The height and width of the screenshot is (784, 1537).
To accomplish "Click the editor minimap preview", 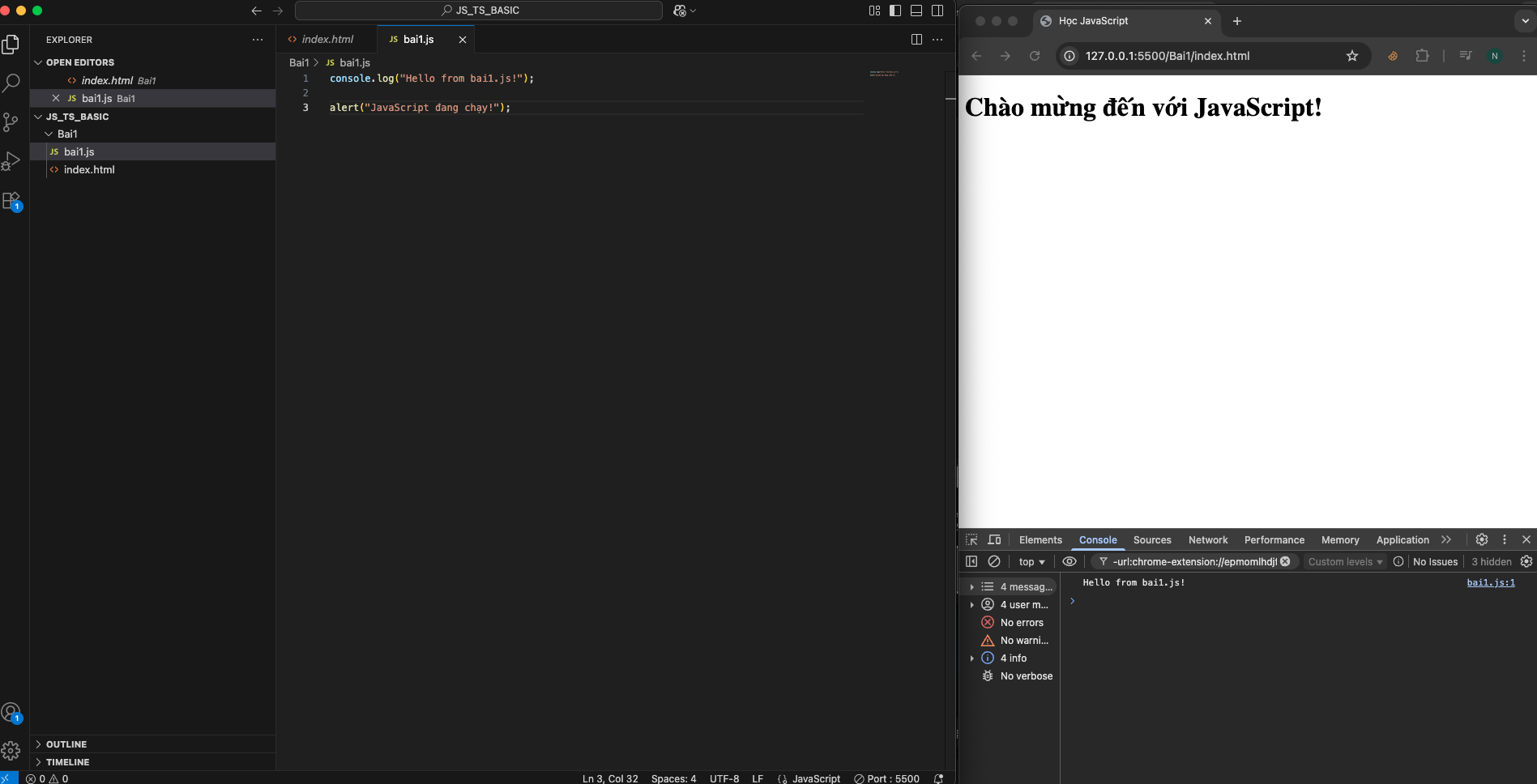I will 883,74.
